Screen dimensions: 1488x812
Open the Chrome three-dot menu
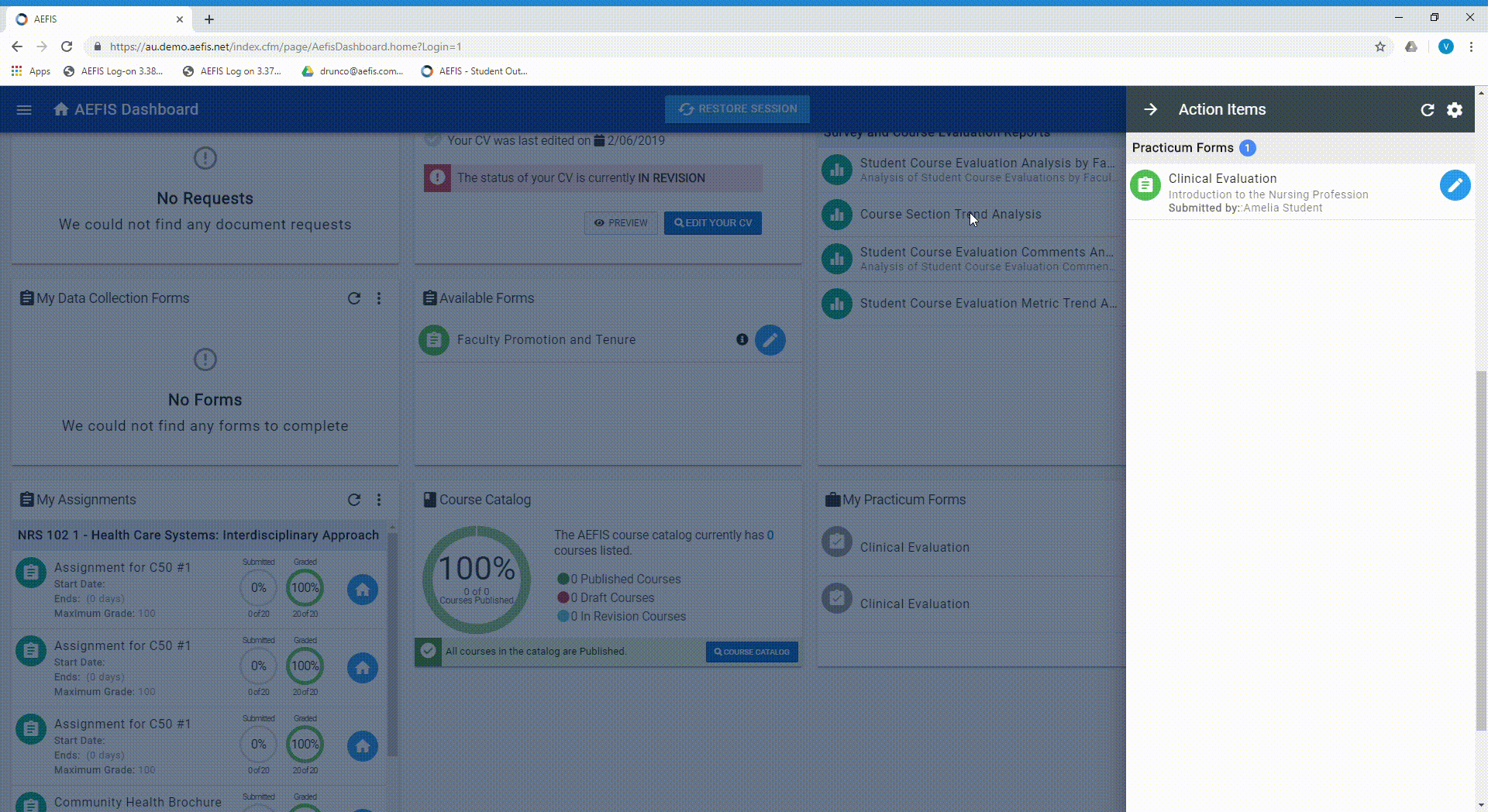pyautogui.click(x=1471, y=46)
